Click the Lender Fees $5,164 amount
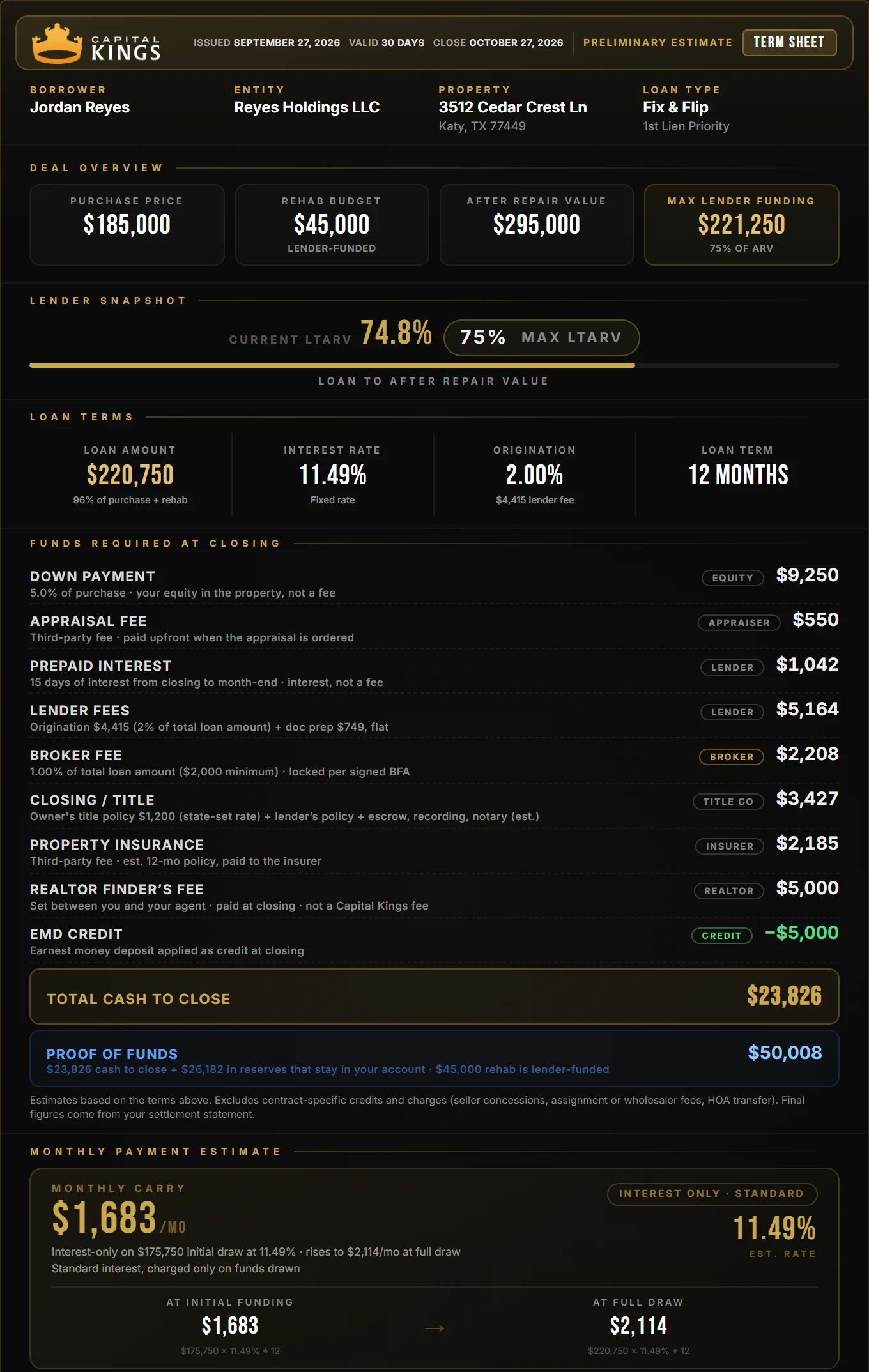 pos(808,709)
